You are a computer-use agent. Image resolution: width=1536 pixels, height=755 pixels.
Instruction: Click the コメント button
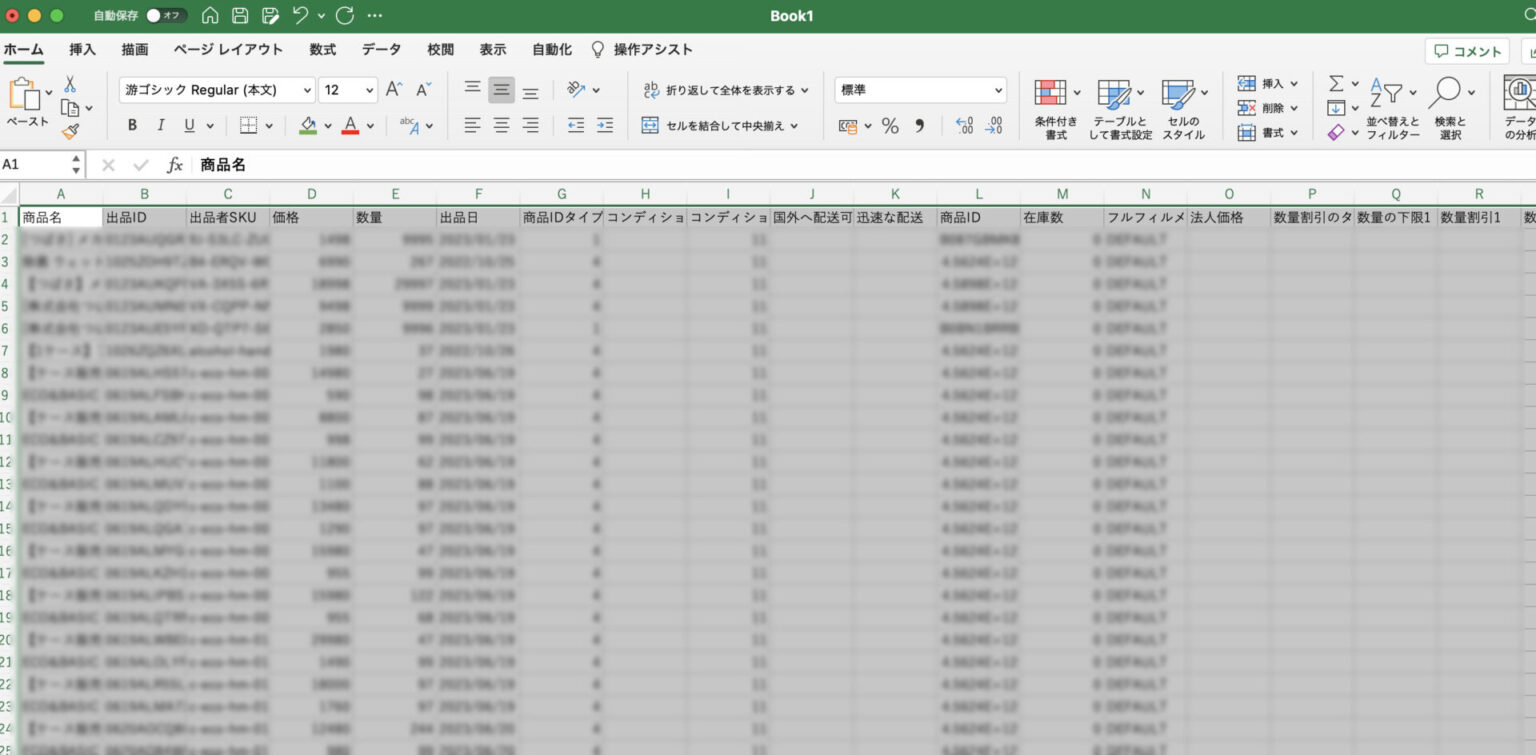[x=1466, y=51]
